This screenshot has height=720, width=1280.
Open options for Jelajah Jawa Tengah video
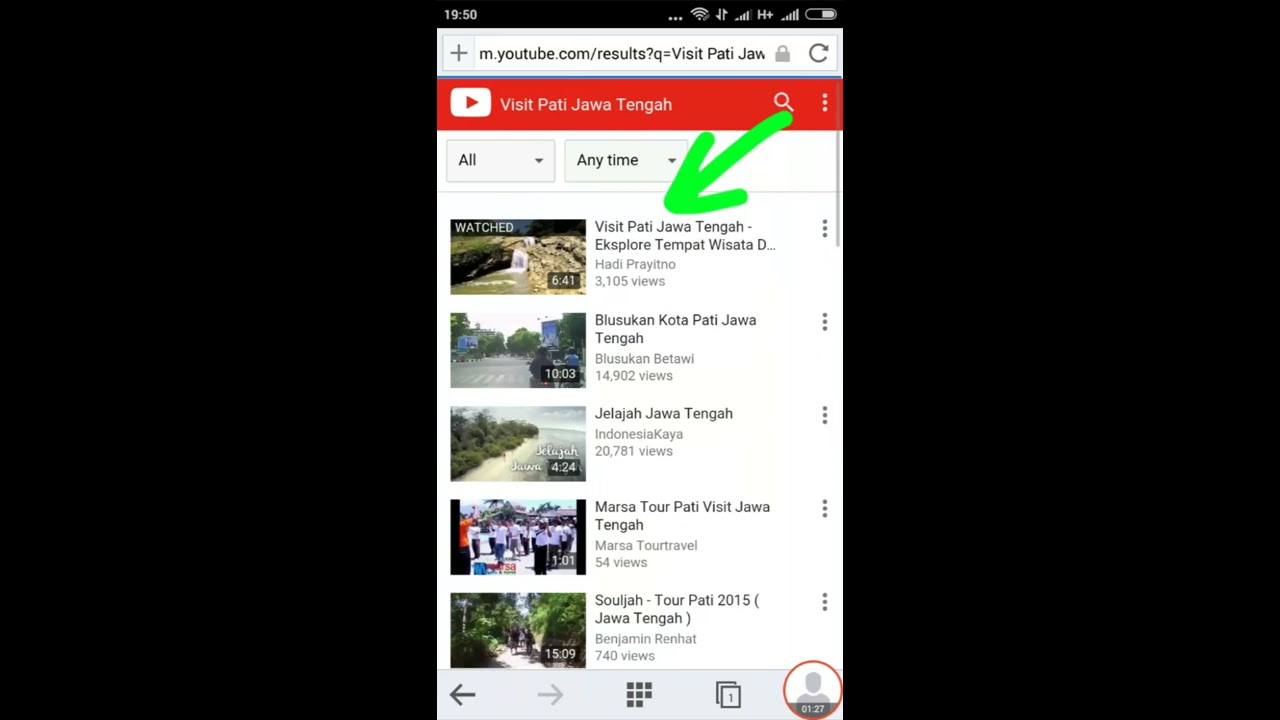pos(824,415)
